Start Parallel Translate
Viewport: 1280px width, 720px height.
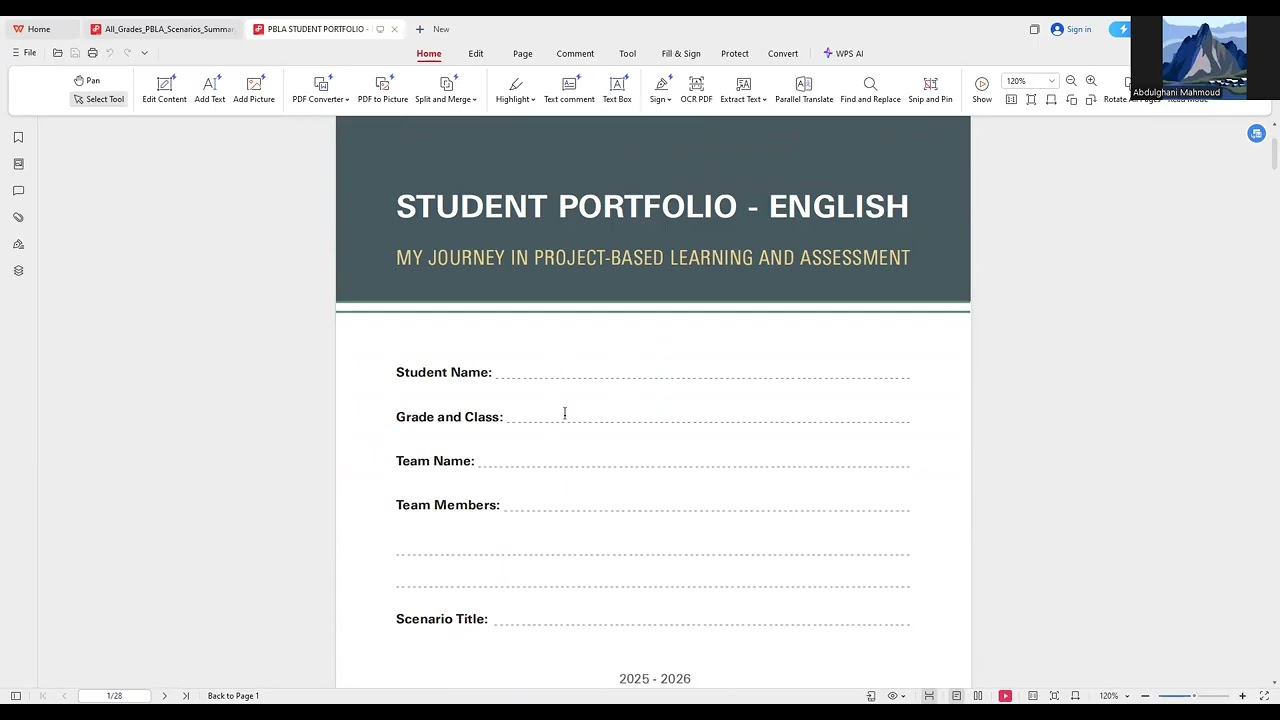[804, 90]
